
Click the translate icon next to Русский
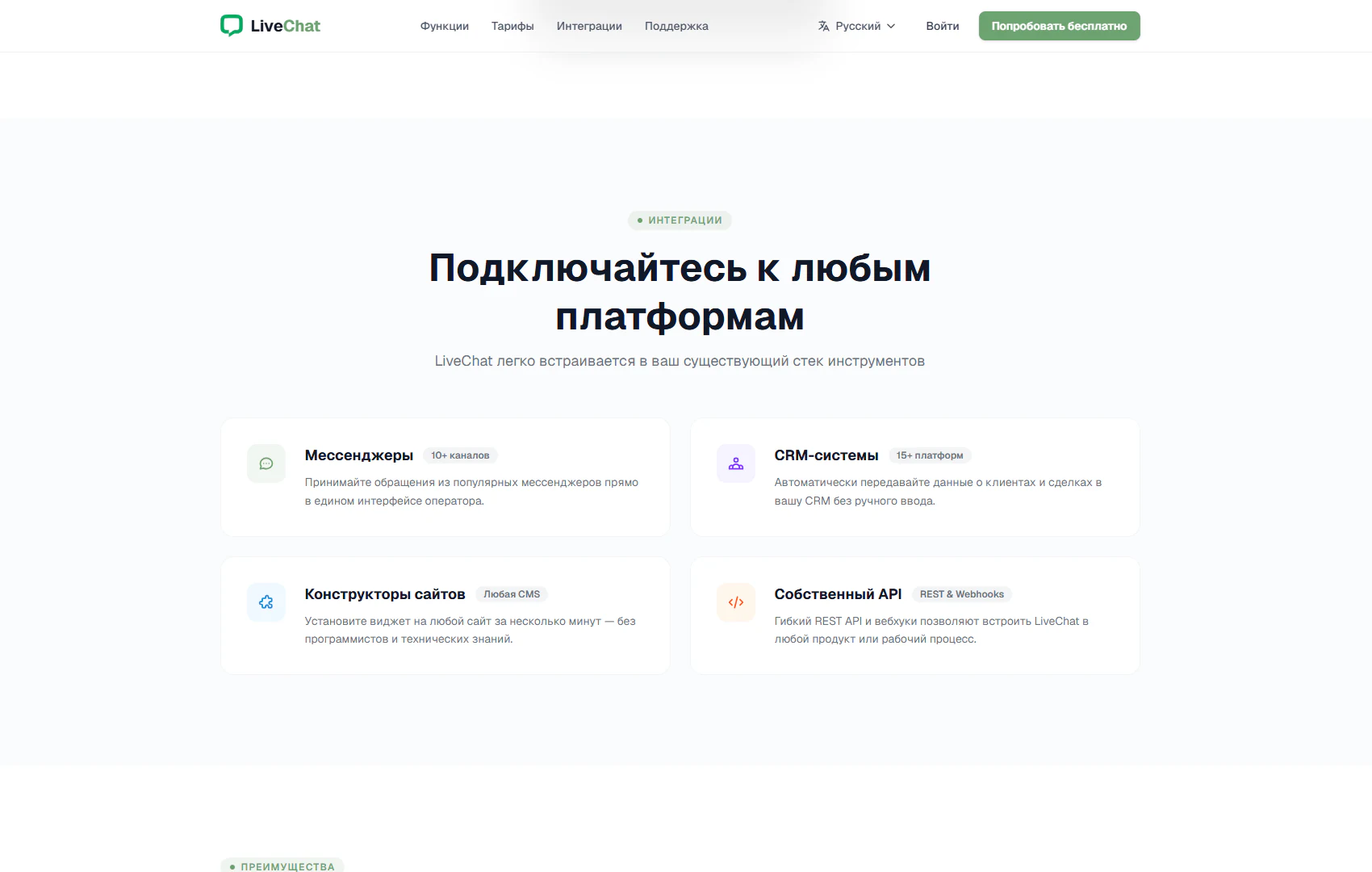coord(823,26)
